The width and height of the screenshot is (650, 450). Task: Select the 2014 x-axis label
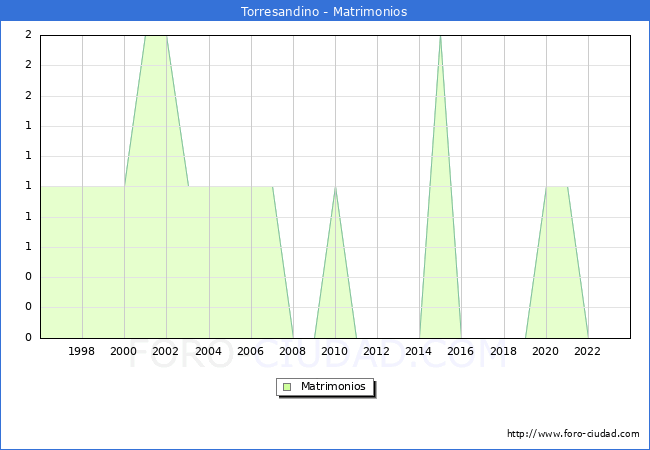pyautogui.click(x=419, y=351)
